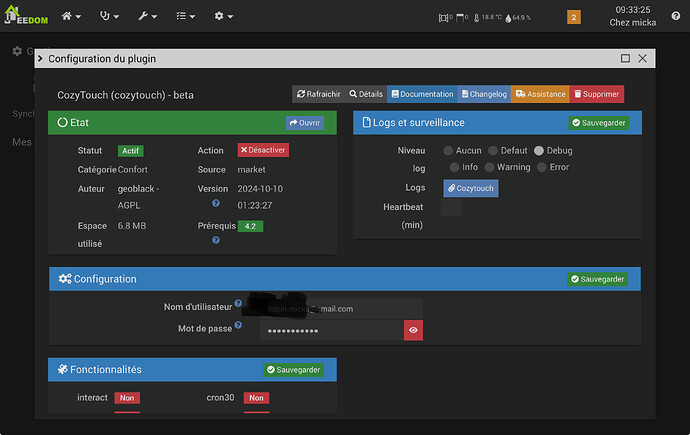Click the Logs et surveillance file icon
Screen dimensions: 690x435
[x=366, y=122]
